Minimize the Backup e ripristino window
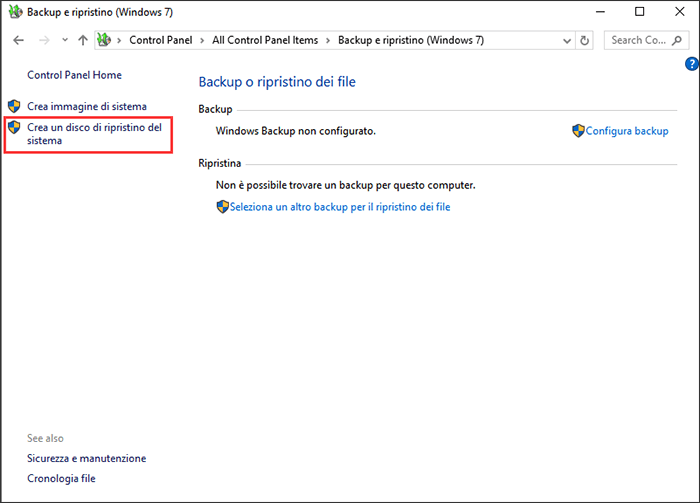Image resolution: width=700 pixels, height=503 pixels. point(600,12)
